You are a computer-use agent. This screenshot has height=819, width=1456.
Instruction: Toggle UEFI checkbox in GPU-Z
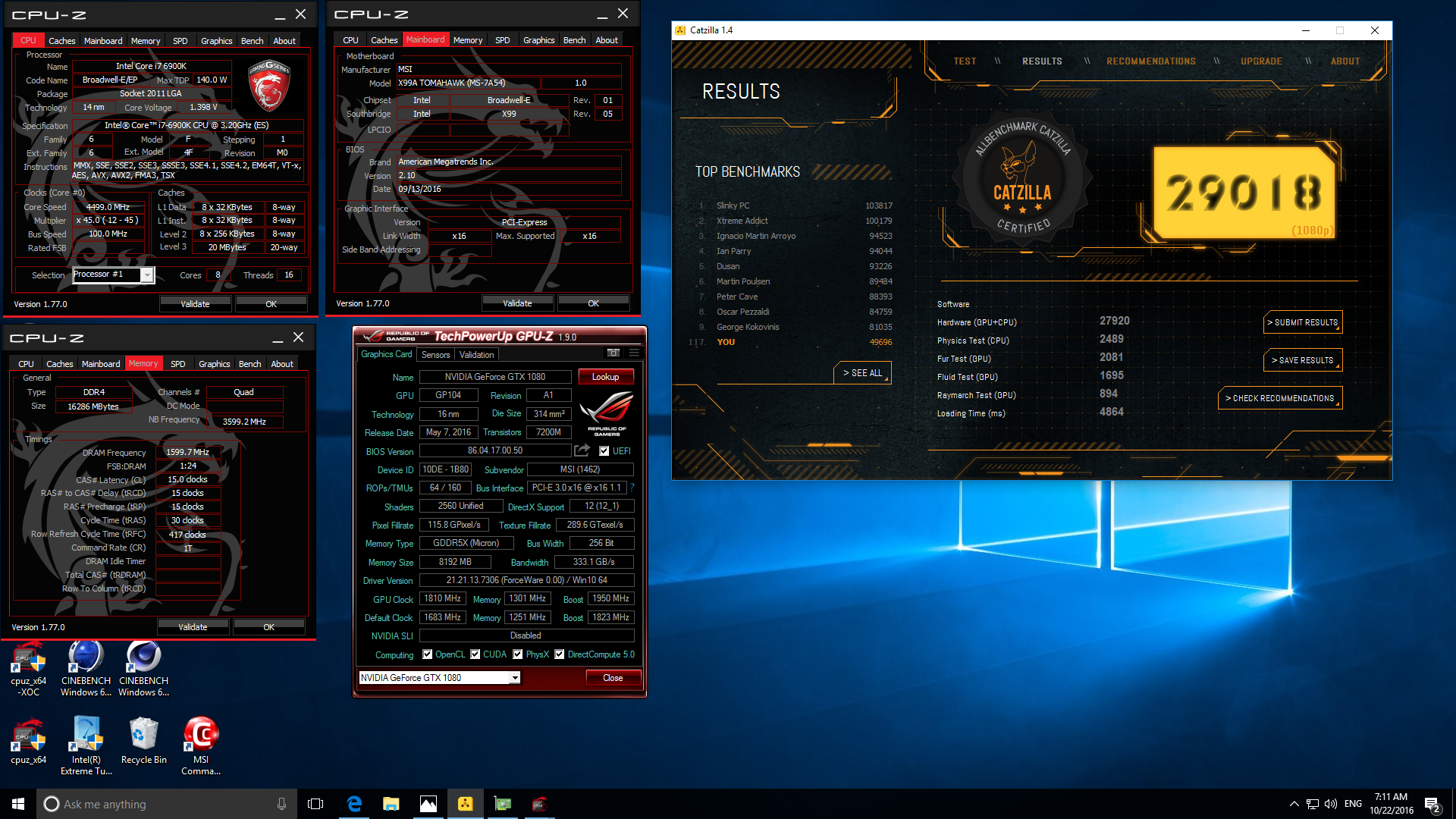click(604, 451)
